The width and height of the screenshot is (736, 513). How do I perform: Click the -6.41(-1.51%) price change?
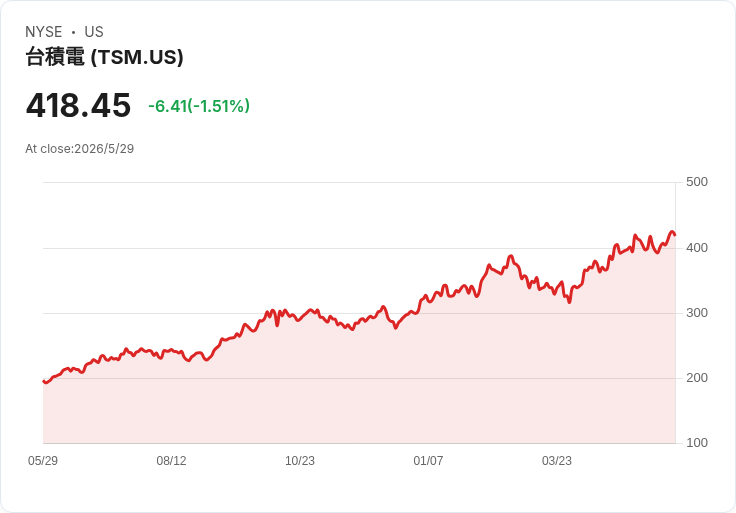(x=199, y=106)
